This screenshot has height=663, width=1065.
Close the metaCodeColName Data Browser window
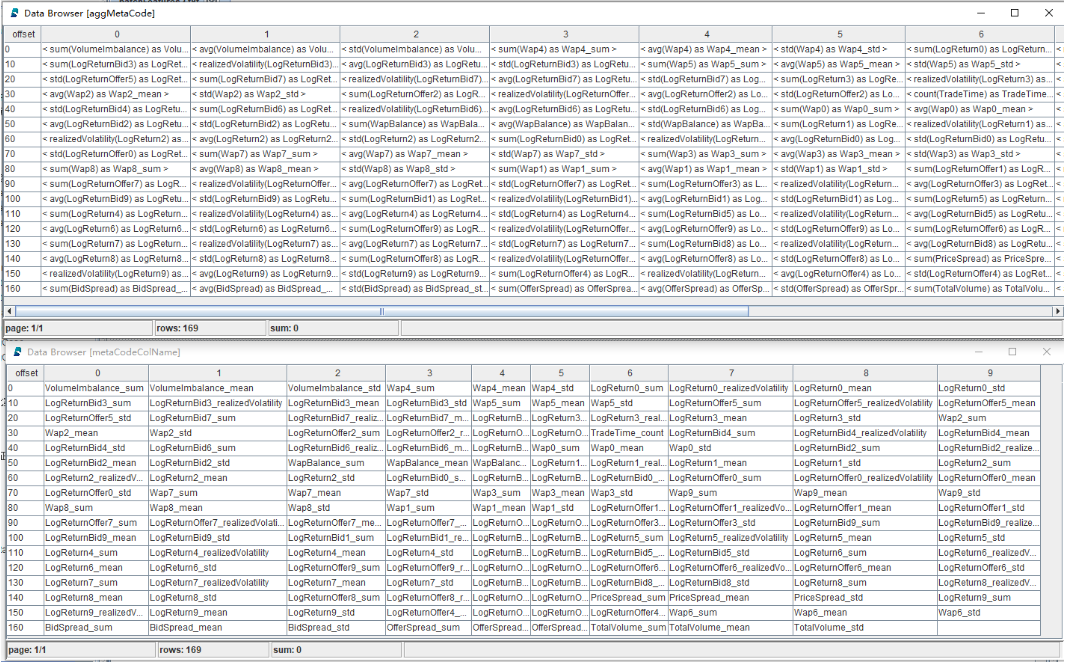tap(1046, 351)
